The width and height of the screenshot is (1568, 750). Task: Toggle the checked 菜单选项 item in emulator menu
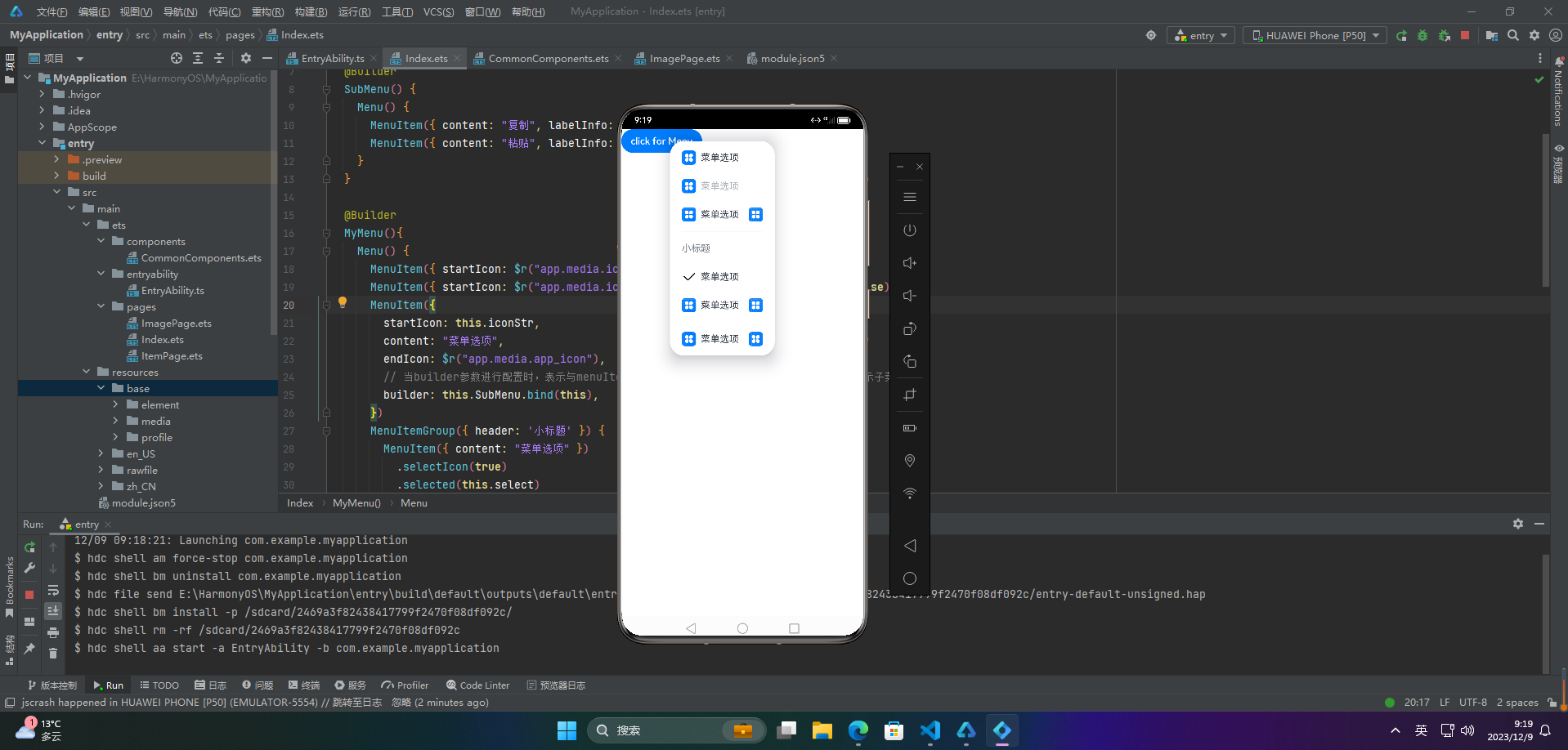722,277
